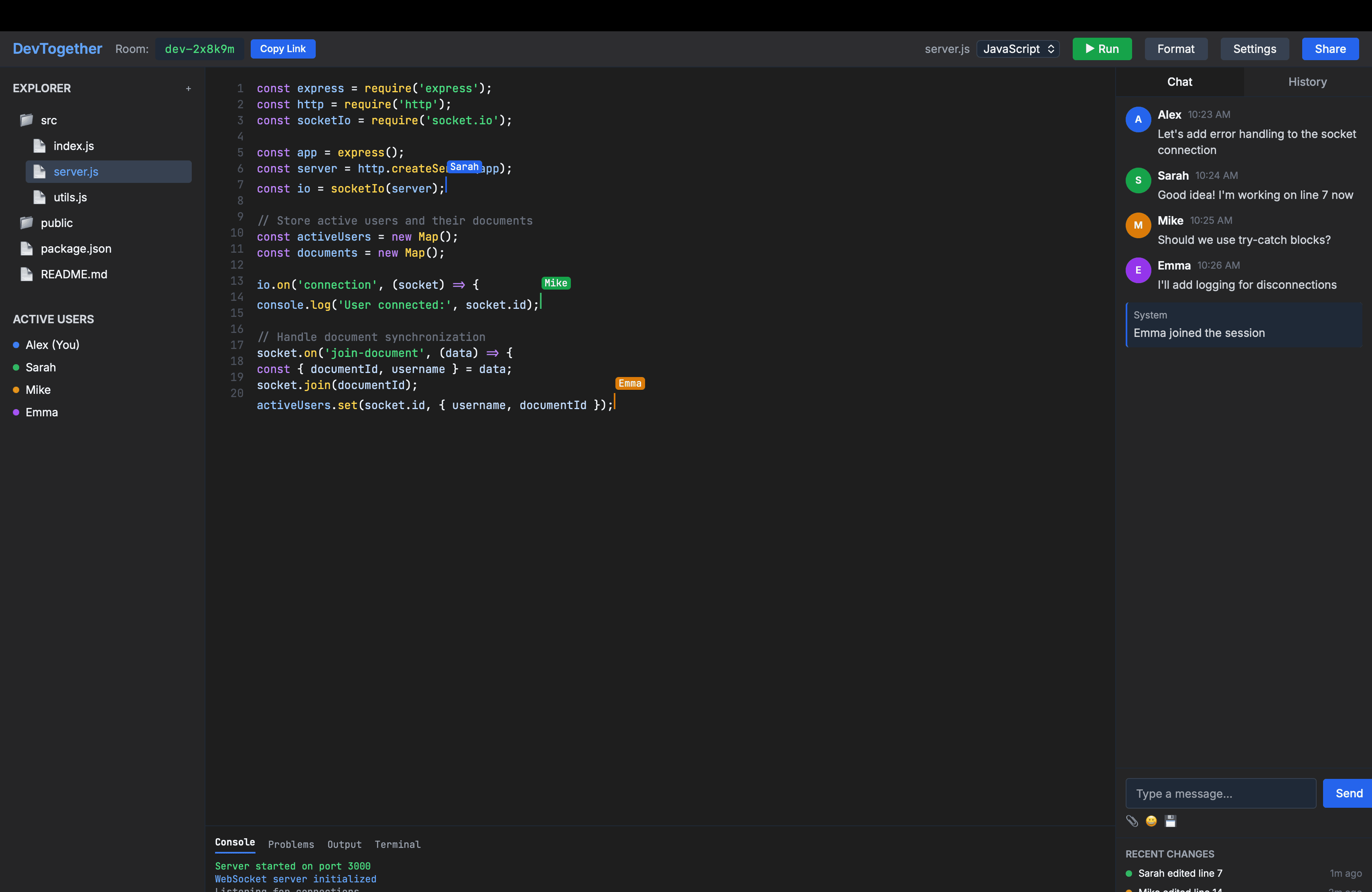Click the src folder icon
Viewport: 1372px width, 892px height.
(26, 120)
